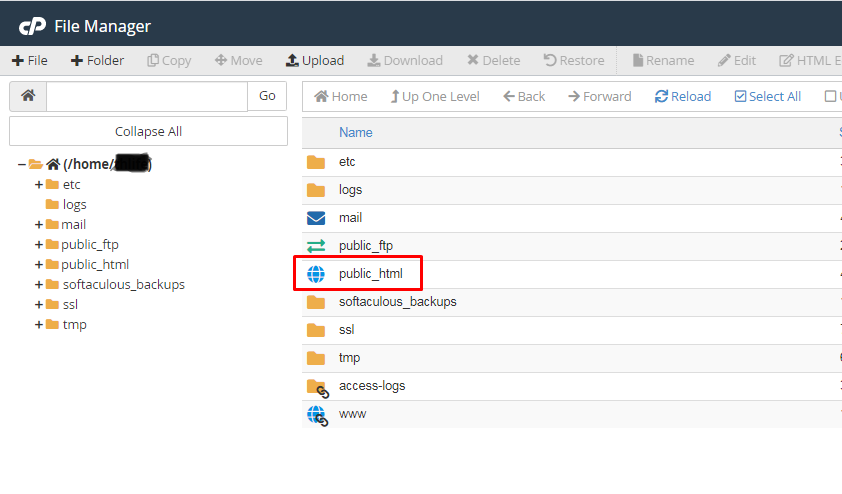
Task: Sort files by Name column header
Action: click(x=355, y=132)
